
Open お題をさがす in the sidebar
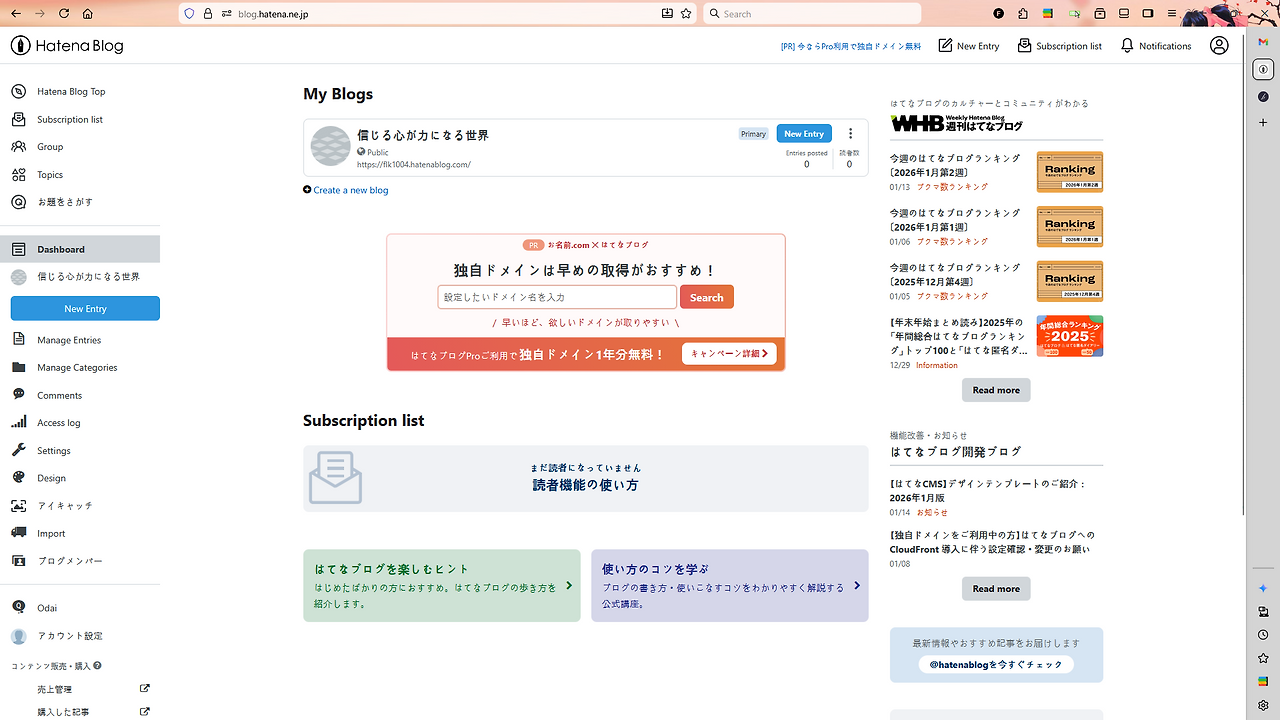pos(62,201)
